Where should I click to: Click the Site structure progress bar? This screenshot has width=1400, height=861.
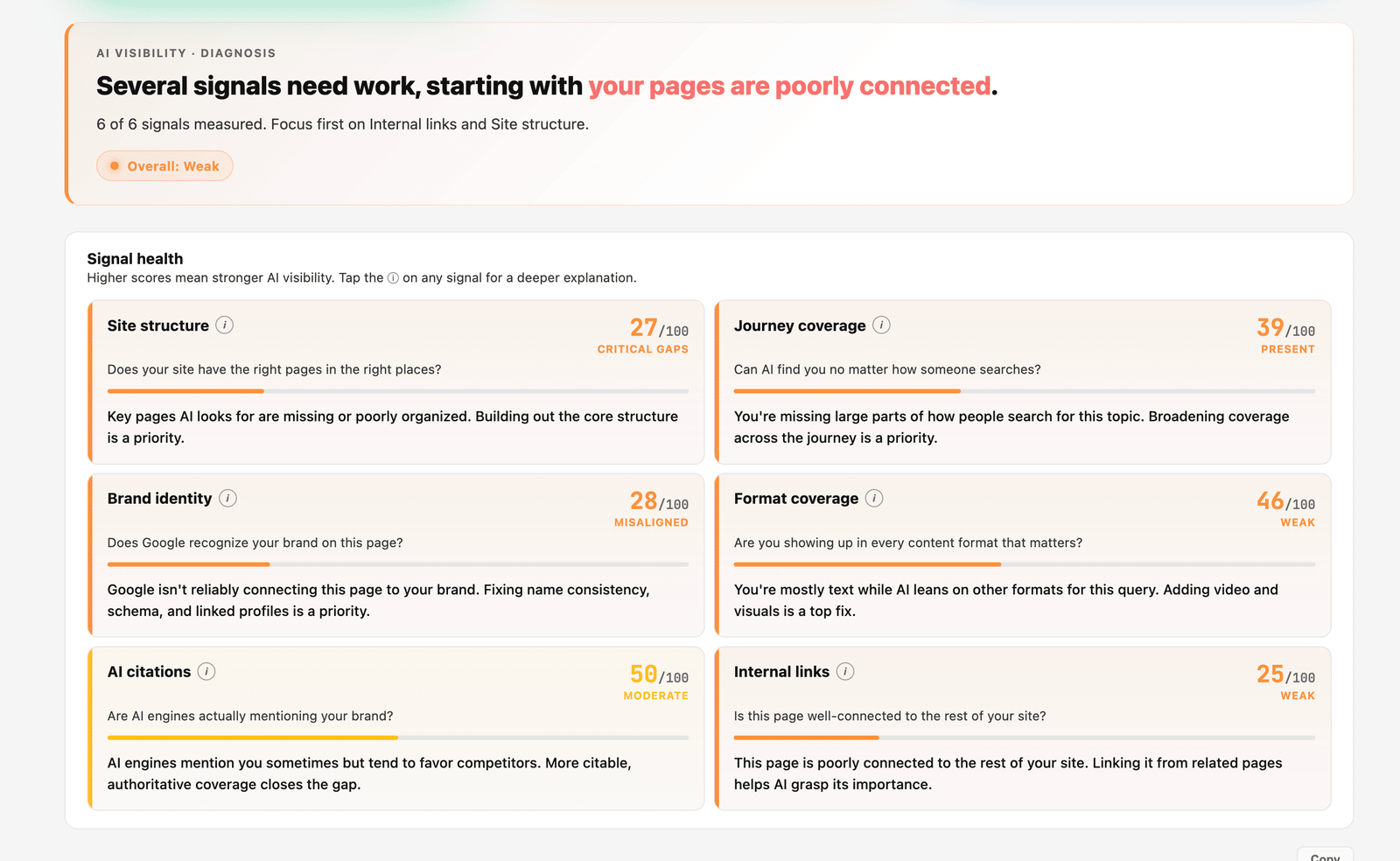398,391
